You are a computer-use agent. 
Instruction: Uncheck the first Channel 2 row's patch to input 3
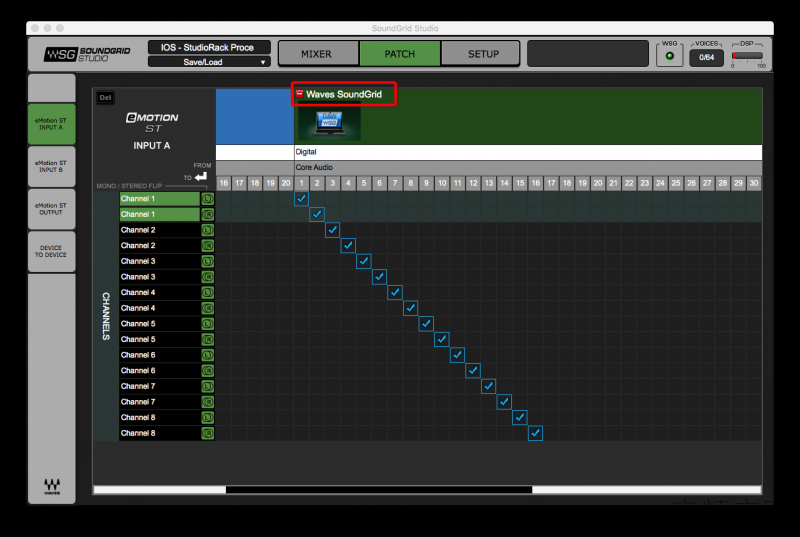click(x=333, y=230)
